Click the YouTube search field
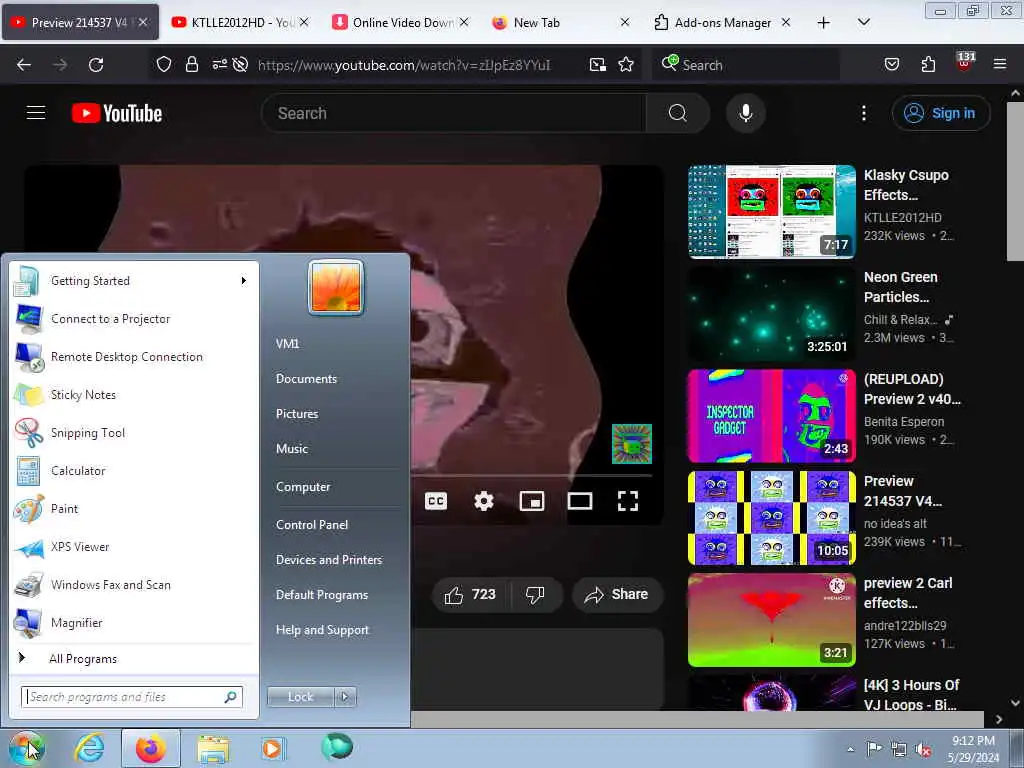 pyautogui.click(x=453, y=113)
